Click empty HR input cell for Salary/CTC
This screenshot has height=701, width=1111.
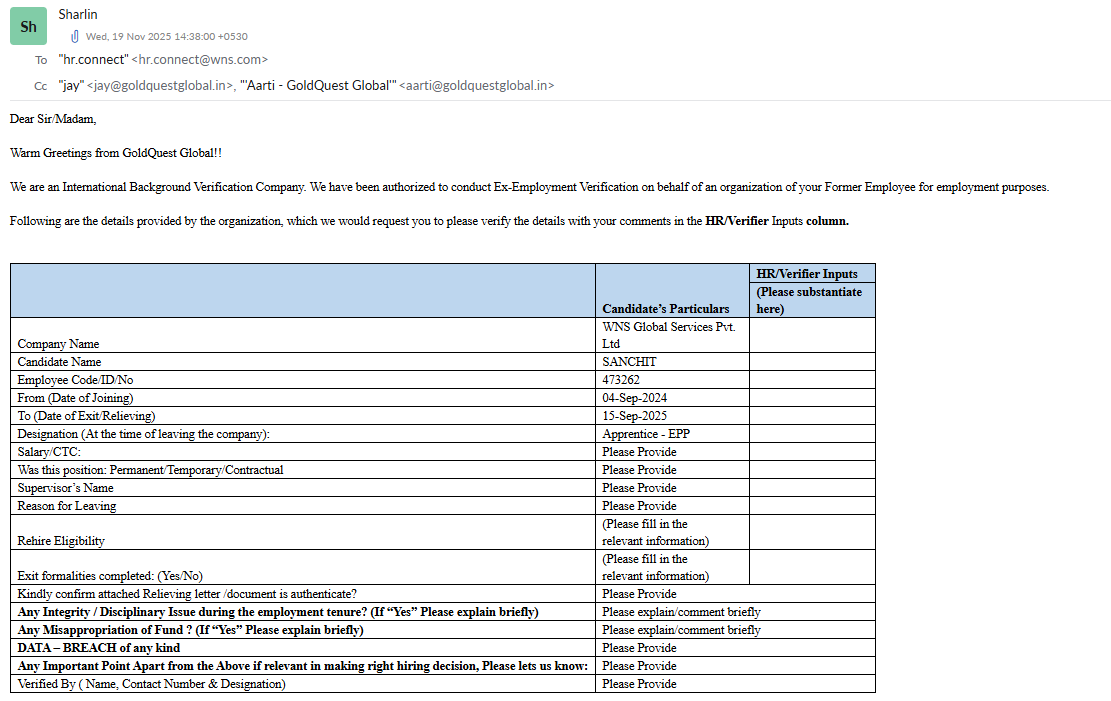click(x=812, y=452)
